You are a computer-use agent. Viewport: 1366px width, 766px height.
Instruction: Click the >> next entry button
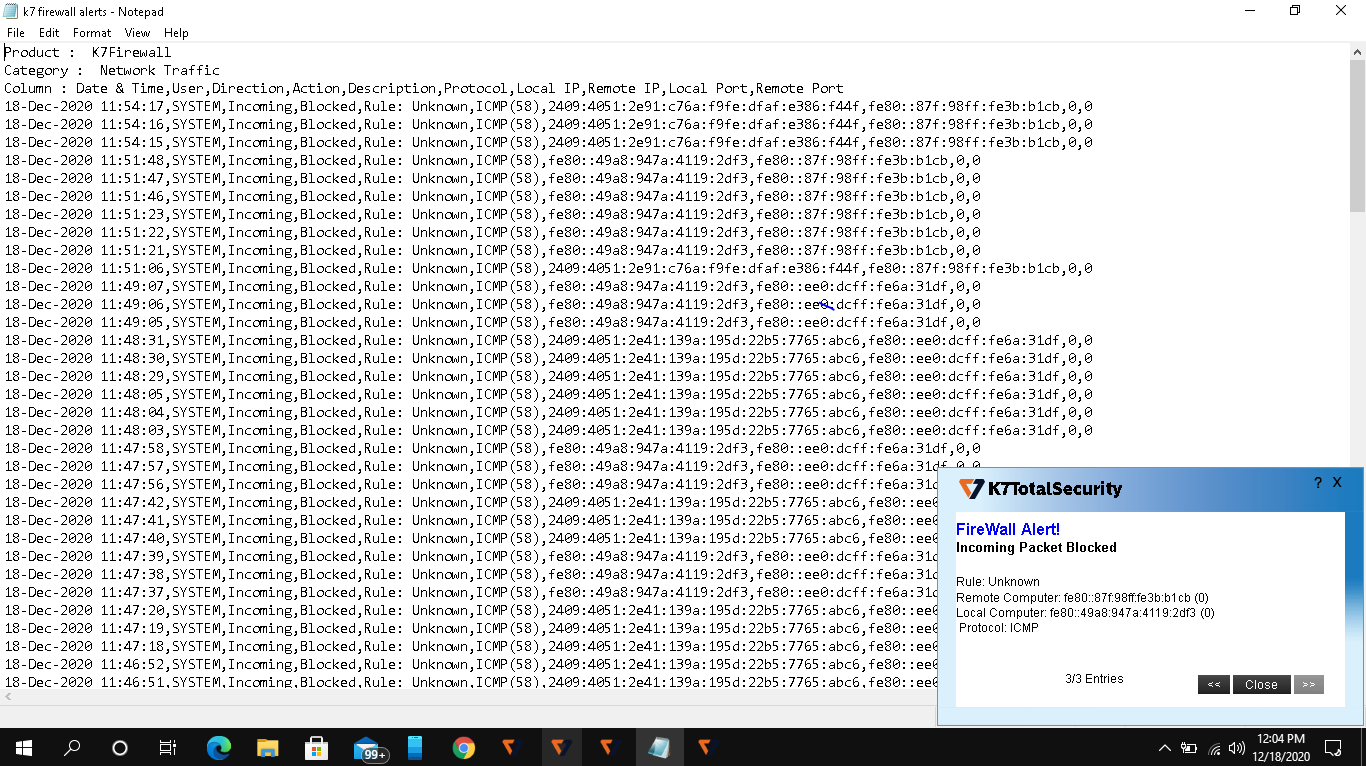(x=1308, y=685)
